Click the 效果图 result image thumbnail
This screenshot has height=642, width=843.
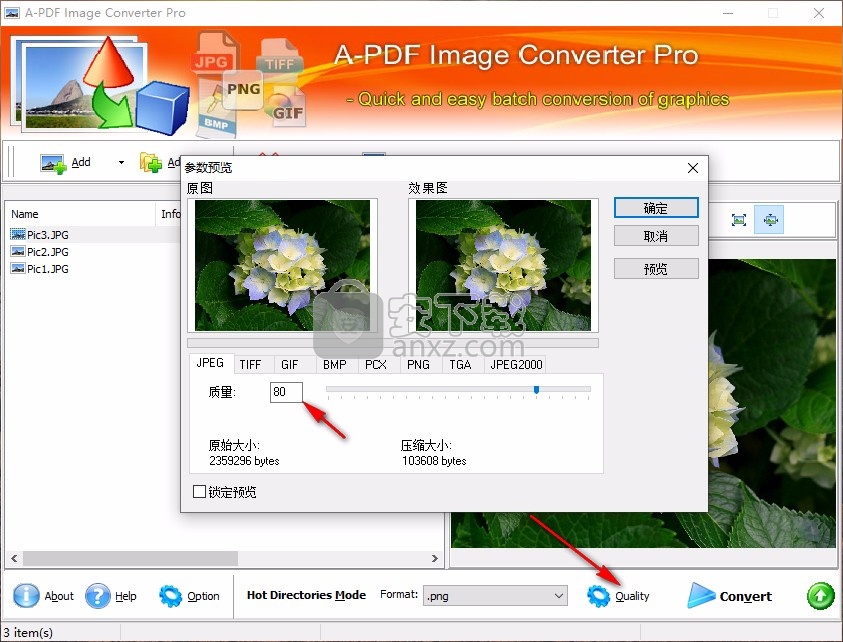click(x=503, y=265)
